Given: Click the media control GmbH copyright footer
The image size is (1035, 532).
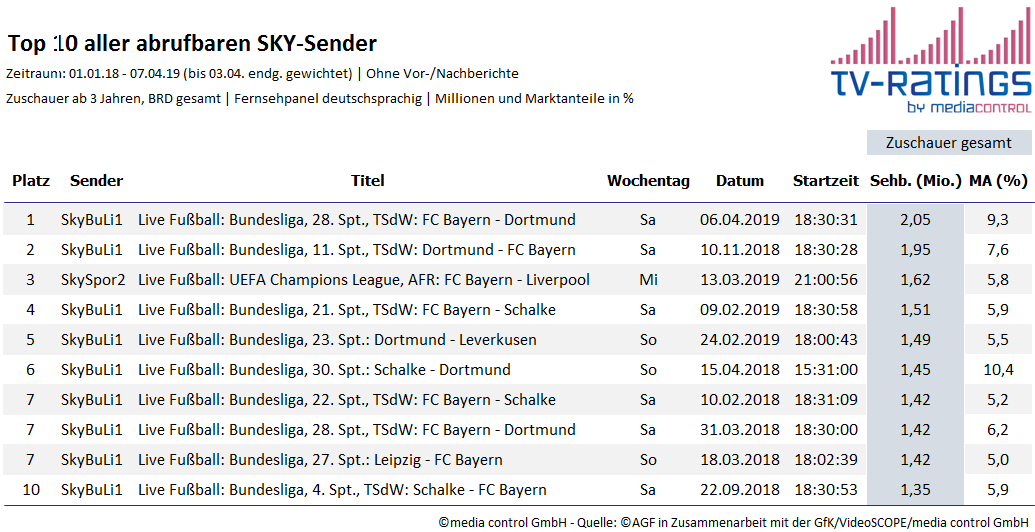Looking at the screenshot, I should [734, 522].
